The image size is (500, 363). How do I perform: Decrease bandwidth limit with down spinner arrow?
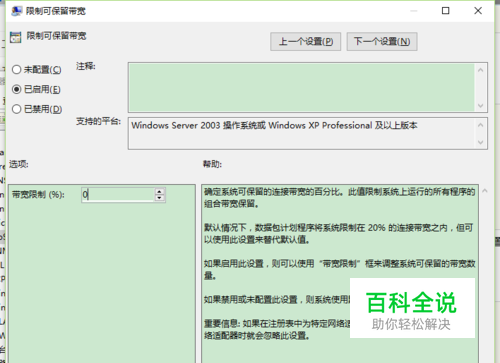160,198
